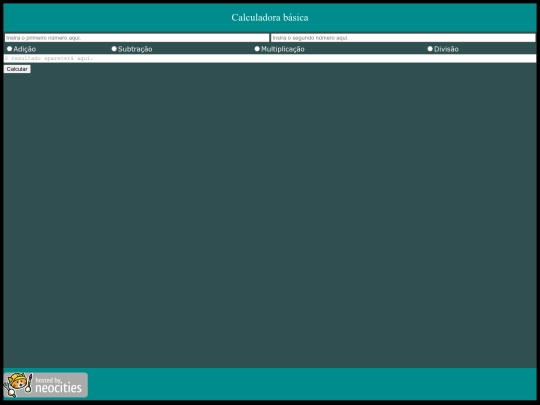Select the Divisão radio button

[430, 49]
